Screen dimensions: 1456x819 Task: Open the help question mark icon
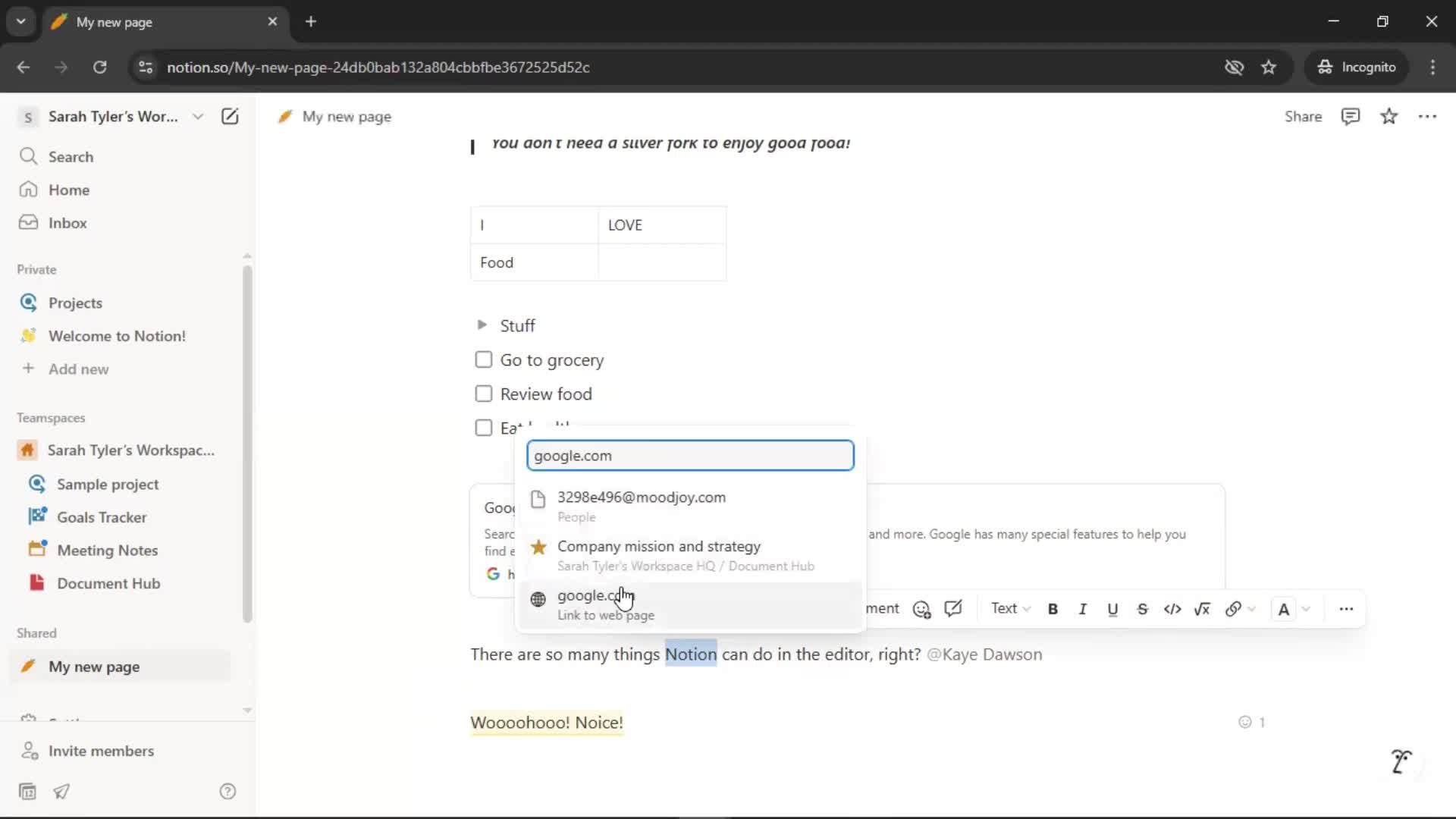(227, 792)
